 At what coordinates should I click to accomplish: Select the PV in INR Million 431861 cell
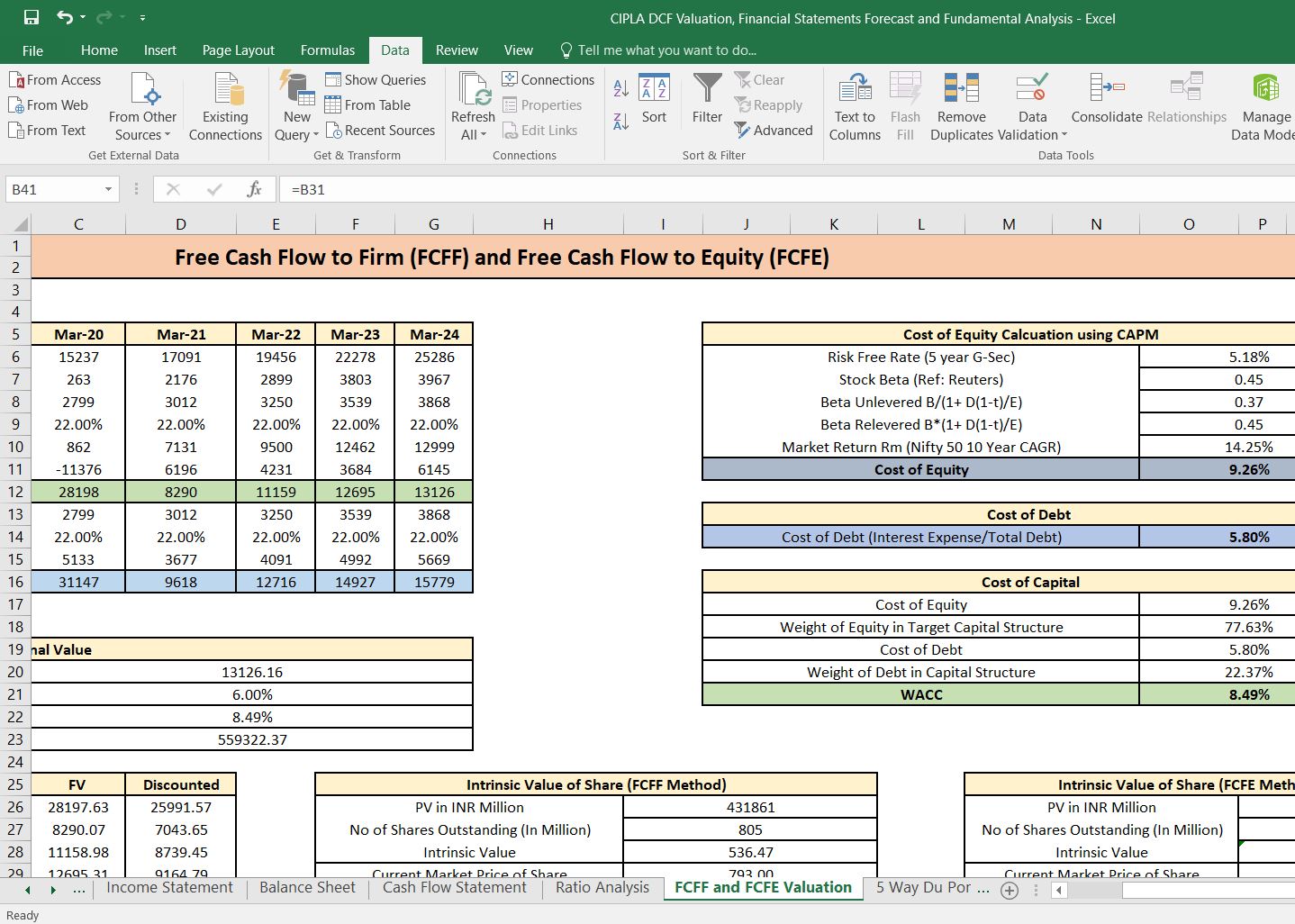click(750, 807)
